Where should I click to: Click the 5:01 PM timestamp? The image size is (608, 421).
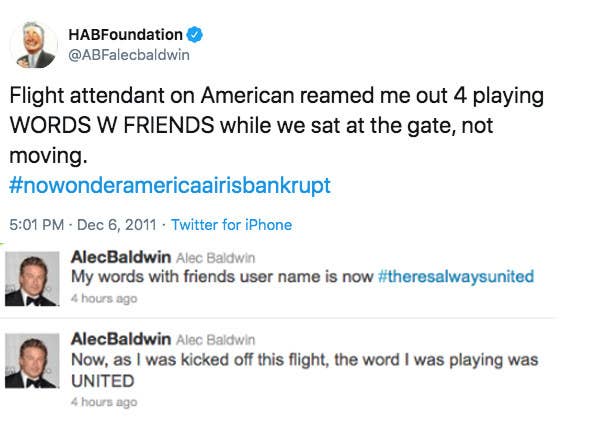[x=36, y=225]
